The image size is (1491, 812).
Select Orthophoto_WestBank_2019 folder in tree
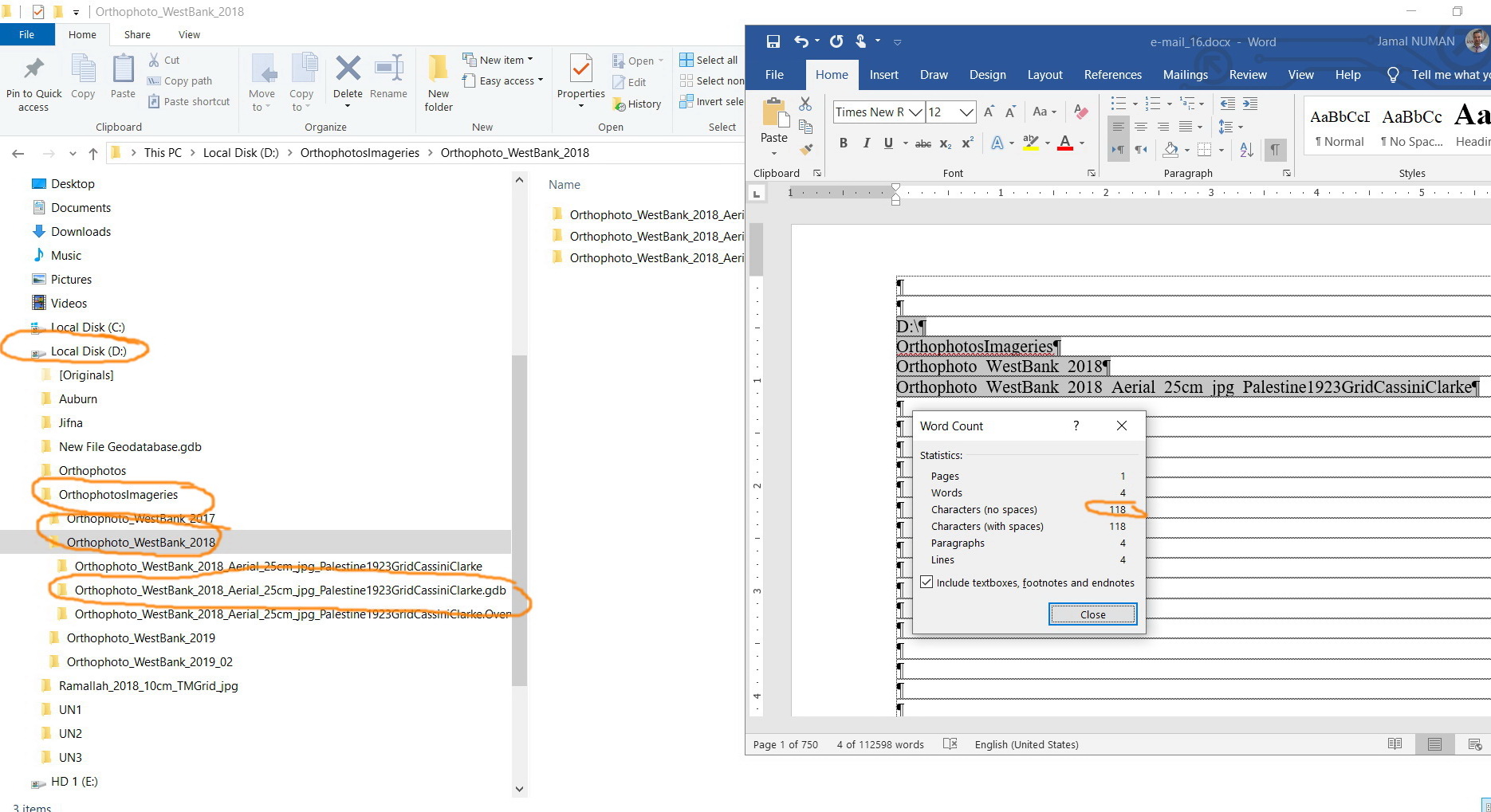point(140,638)
